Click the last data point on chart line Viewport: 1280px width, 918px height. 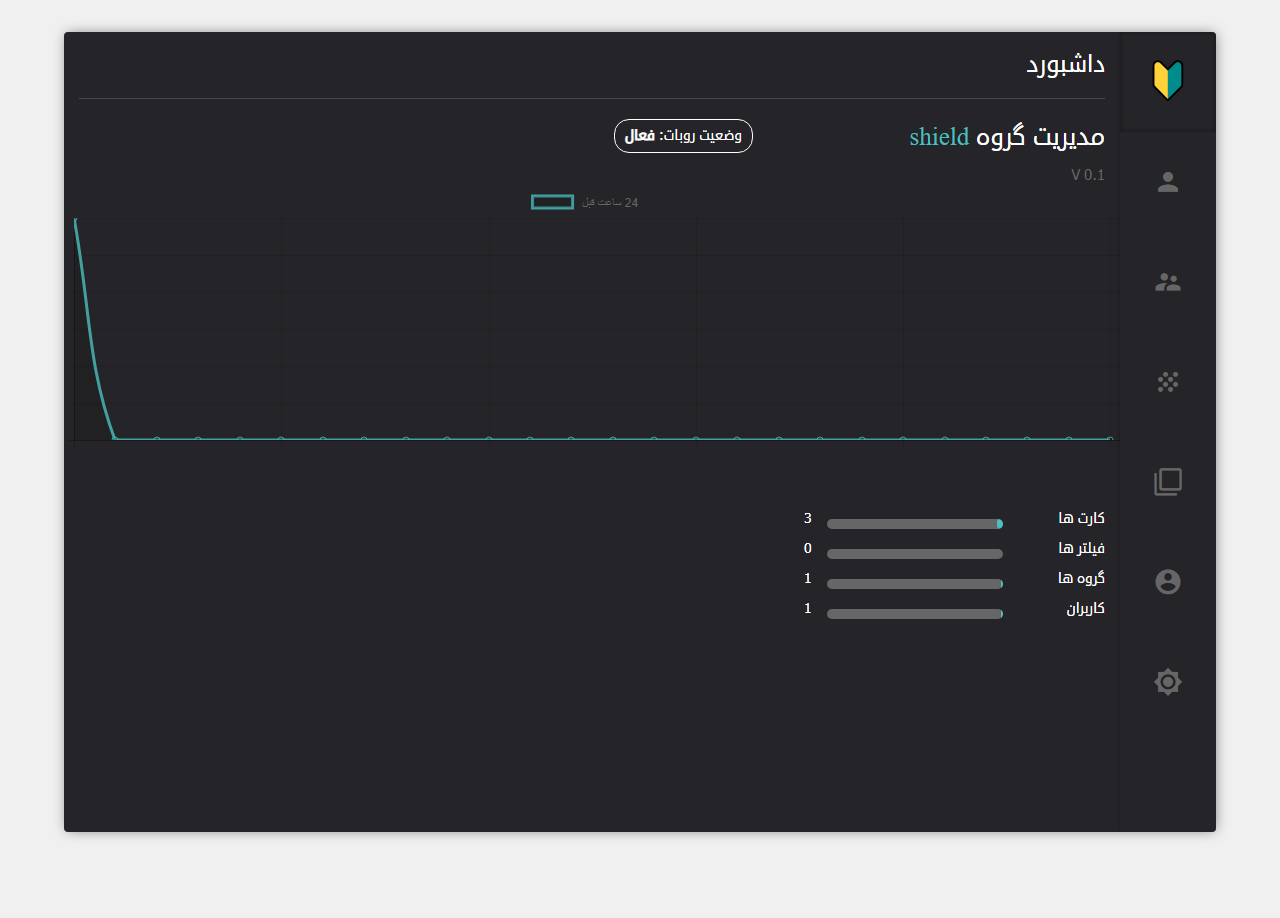[1110, 438]
